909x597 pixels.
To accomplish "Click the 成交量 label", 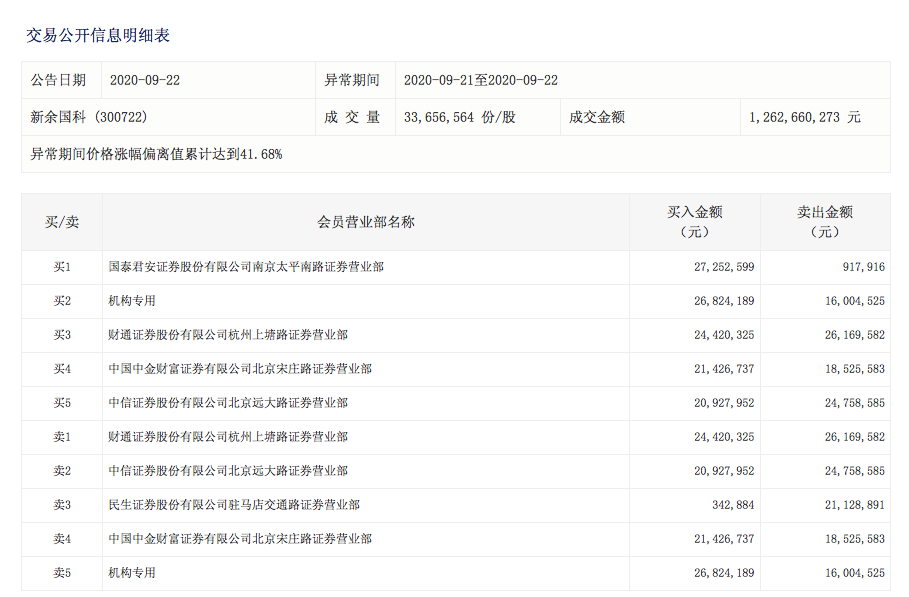I will (352, 117).
